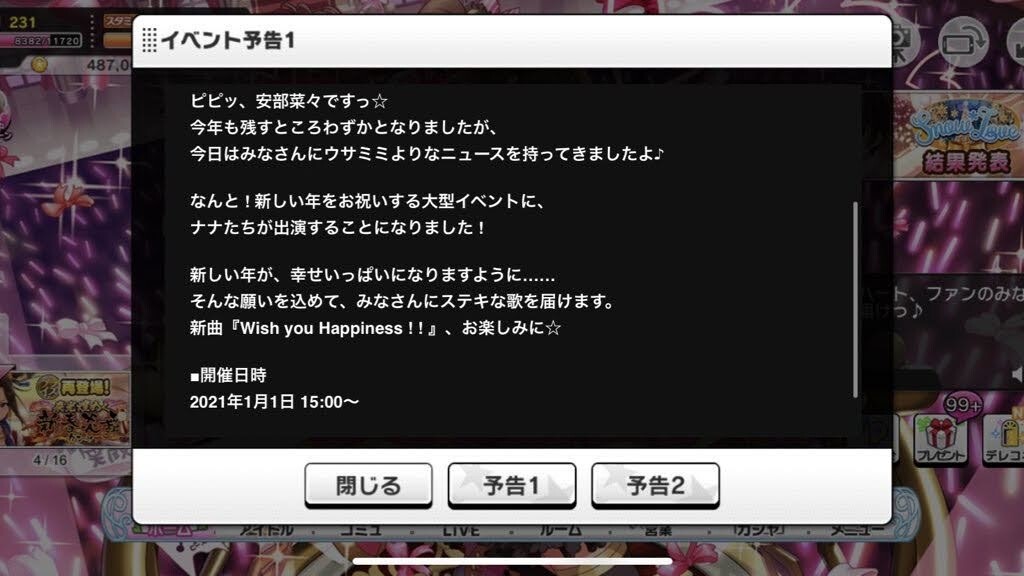Tap the speaker volume icon
Screen dimensions: 1024x576
1017,374
